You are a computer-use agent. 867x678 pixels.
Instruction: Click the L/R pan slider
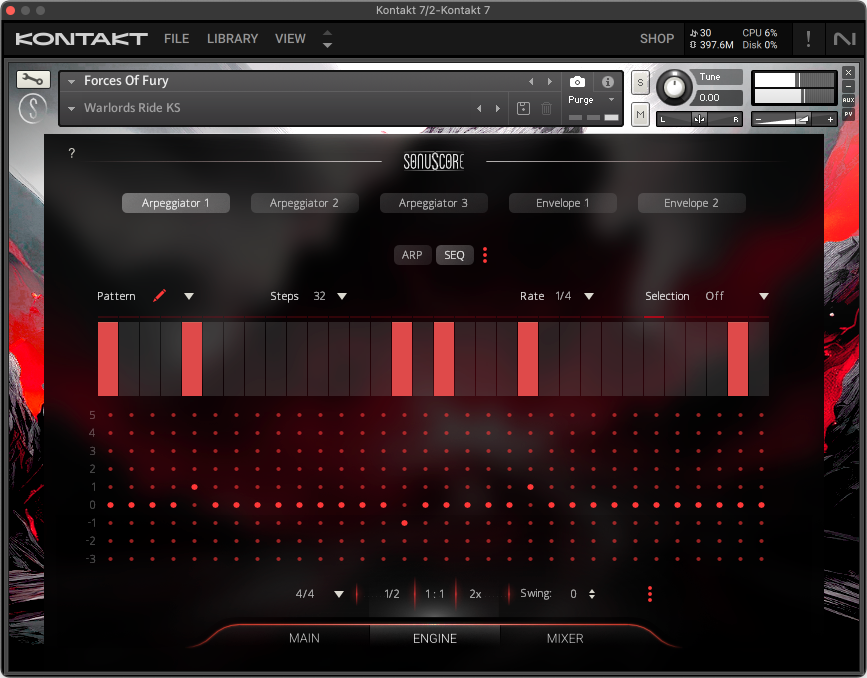[699, 119]
